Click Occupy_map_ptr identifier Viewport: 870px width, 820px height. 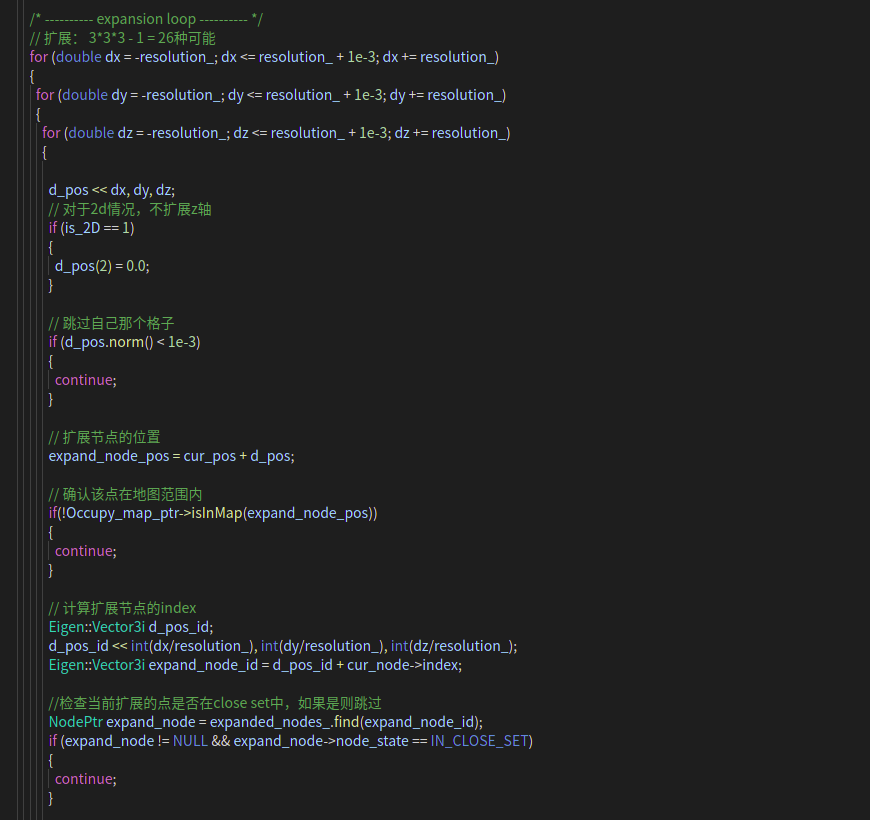[x=123, y=513]
